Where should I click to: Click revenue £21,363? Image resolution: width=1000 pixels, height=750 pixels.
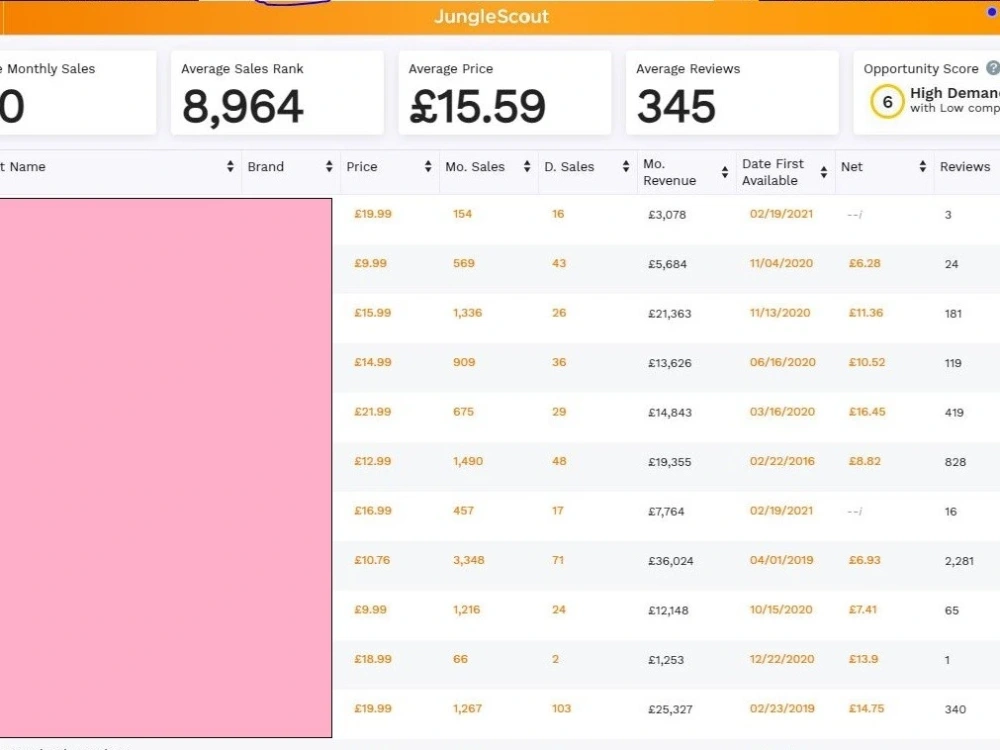point(670,313)
